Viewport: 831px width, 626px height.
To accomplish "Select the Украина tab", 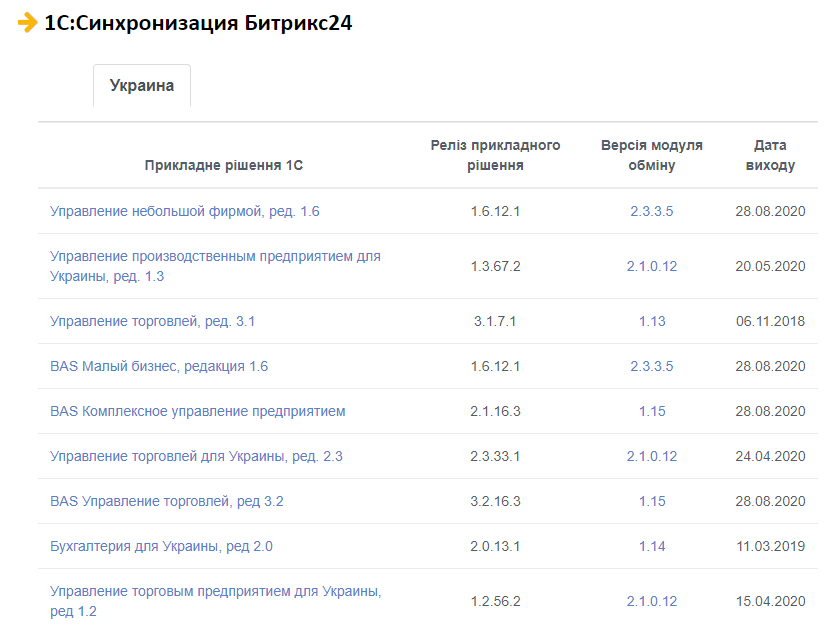I will point(142,85).
